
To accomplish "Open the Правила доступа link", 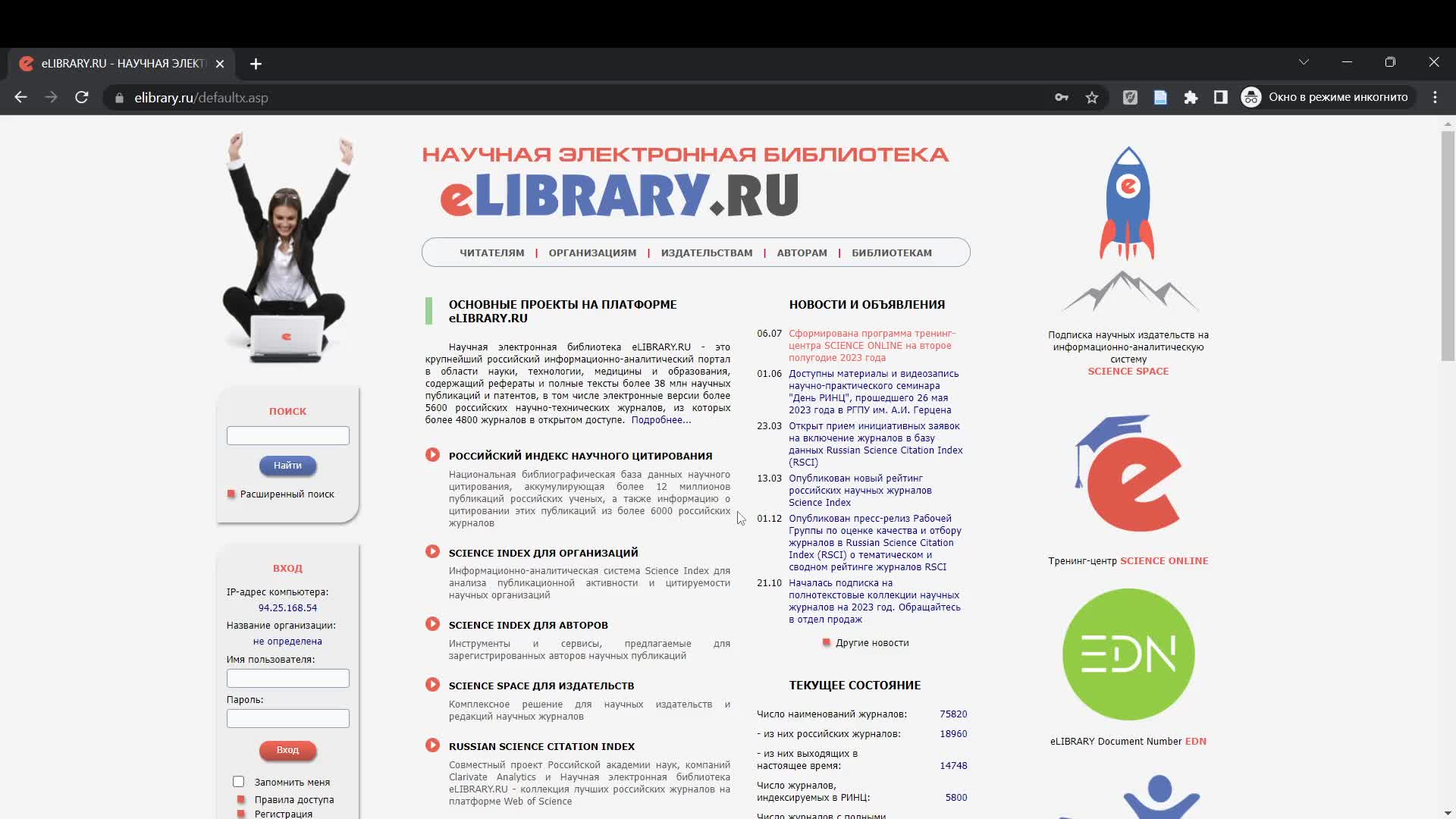I will click(x=294, y=800).
